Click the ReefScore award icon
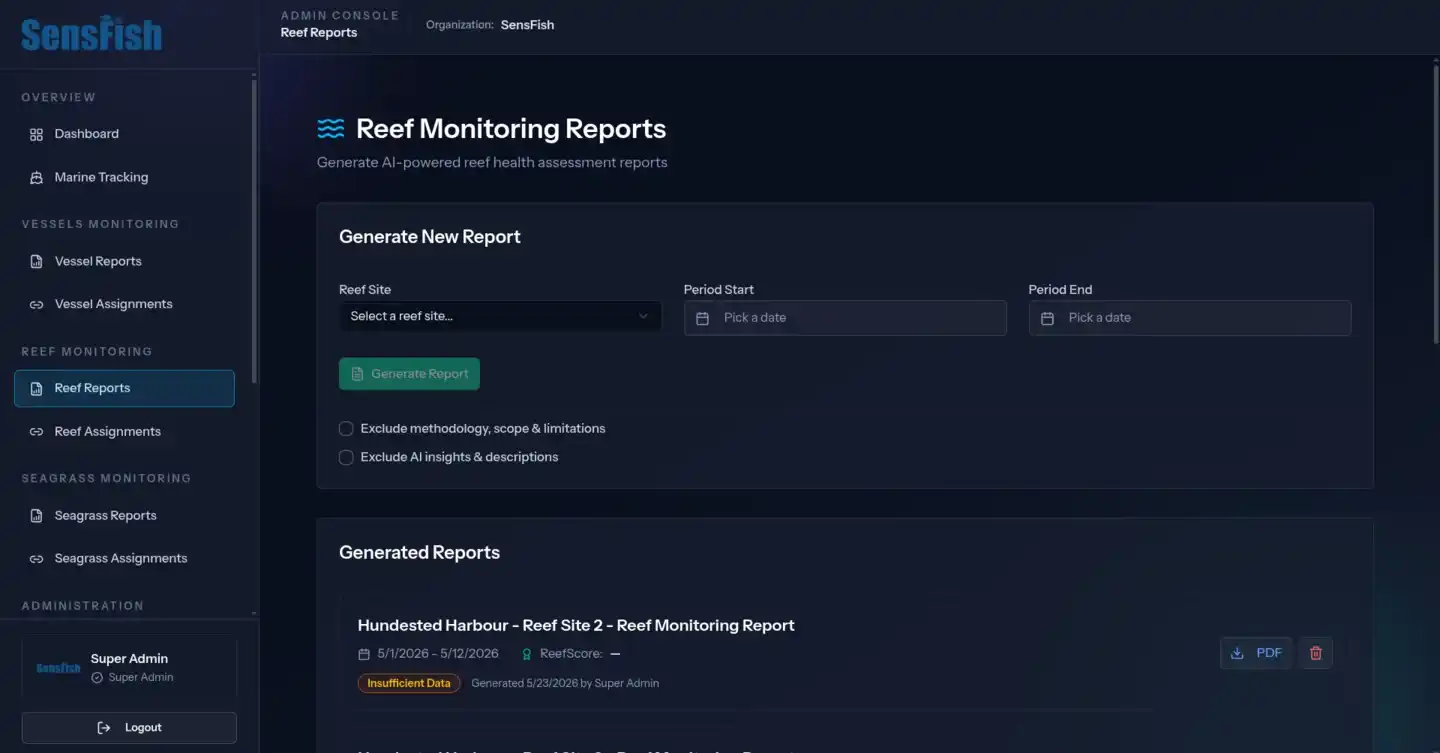The height and width of the screenshot is (753, 1440). (527, 654)
